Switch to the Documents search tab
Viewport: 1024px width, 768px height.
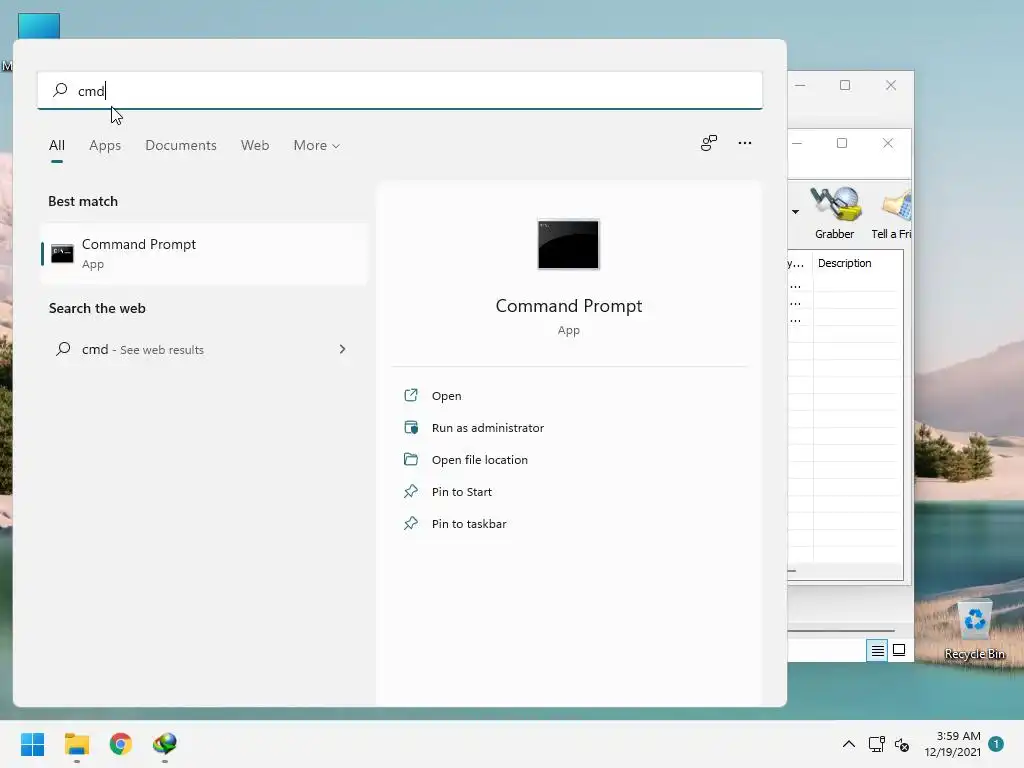pyautogui.click(x=181, y=145)
